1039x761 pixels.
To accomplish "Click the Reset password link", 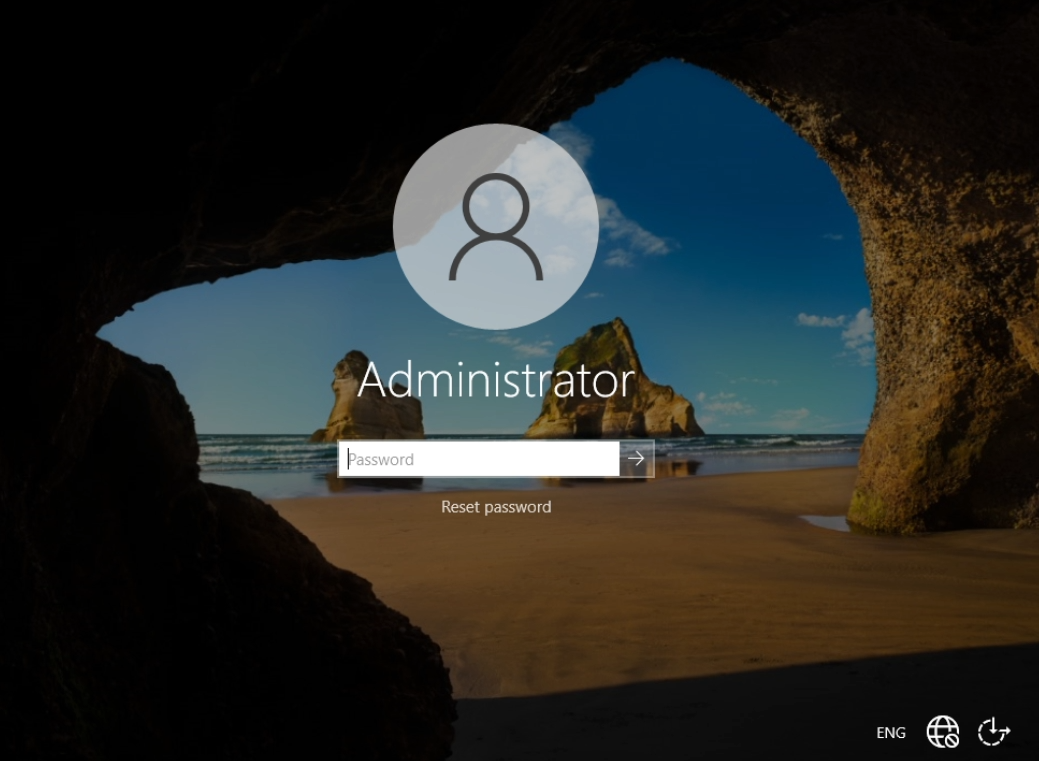I will [496, 507].
